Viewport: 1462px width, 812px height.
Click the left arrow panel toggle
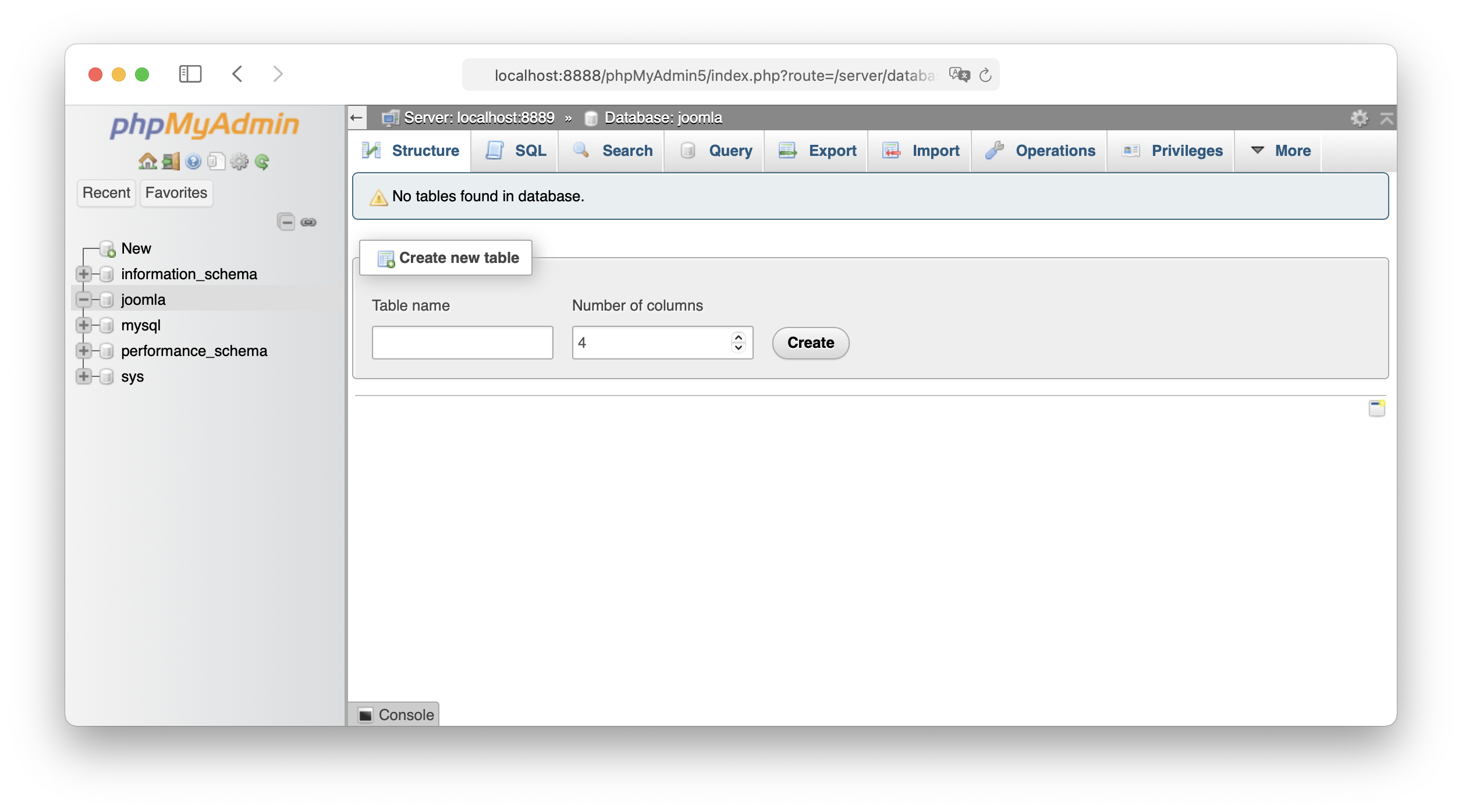pyautogui.click(x=356, y=117)
